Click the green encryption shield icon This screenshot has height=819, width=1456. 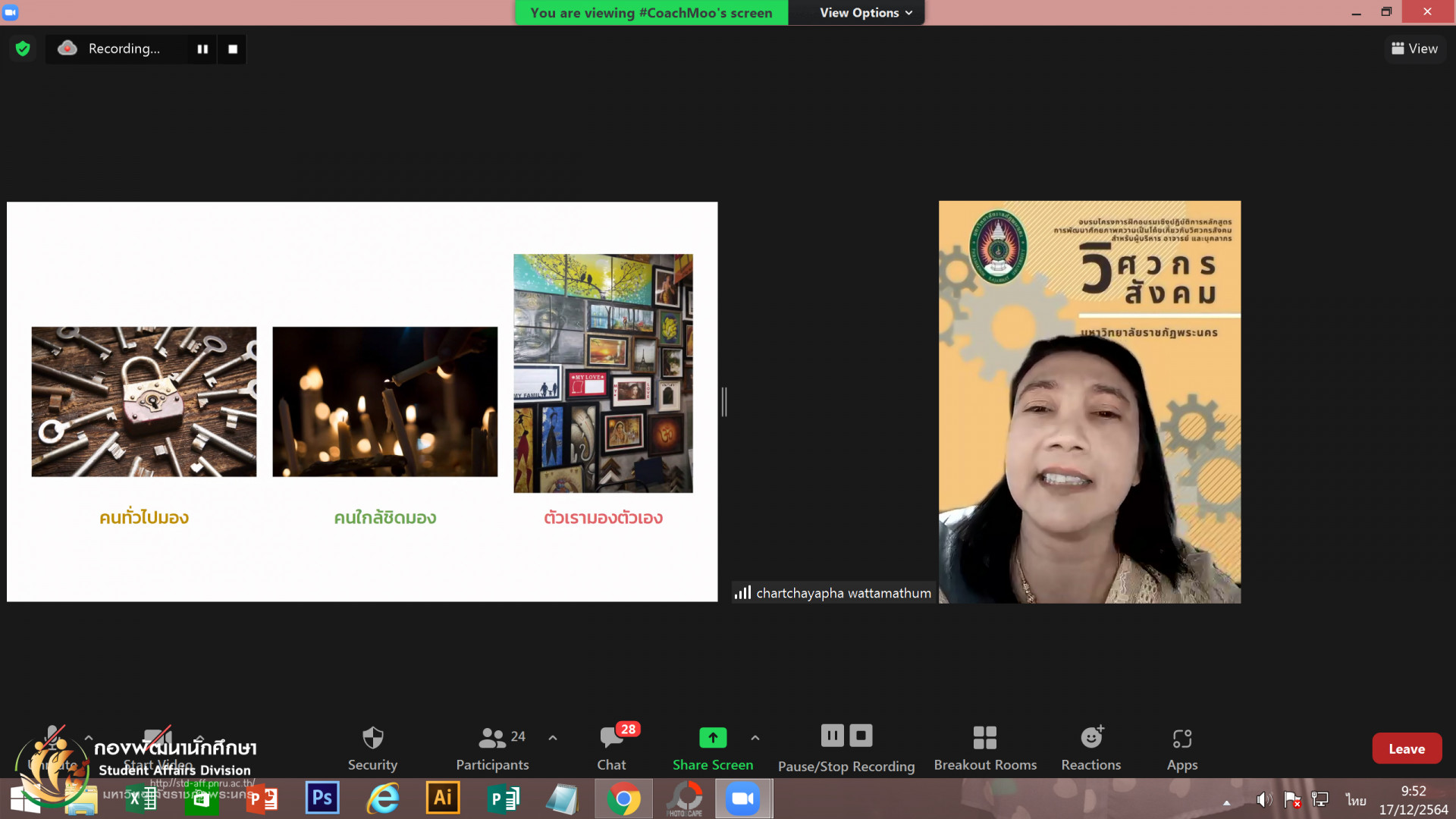(x=23, y=49)
